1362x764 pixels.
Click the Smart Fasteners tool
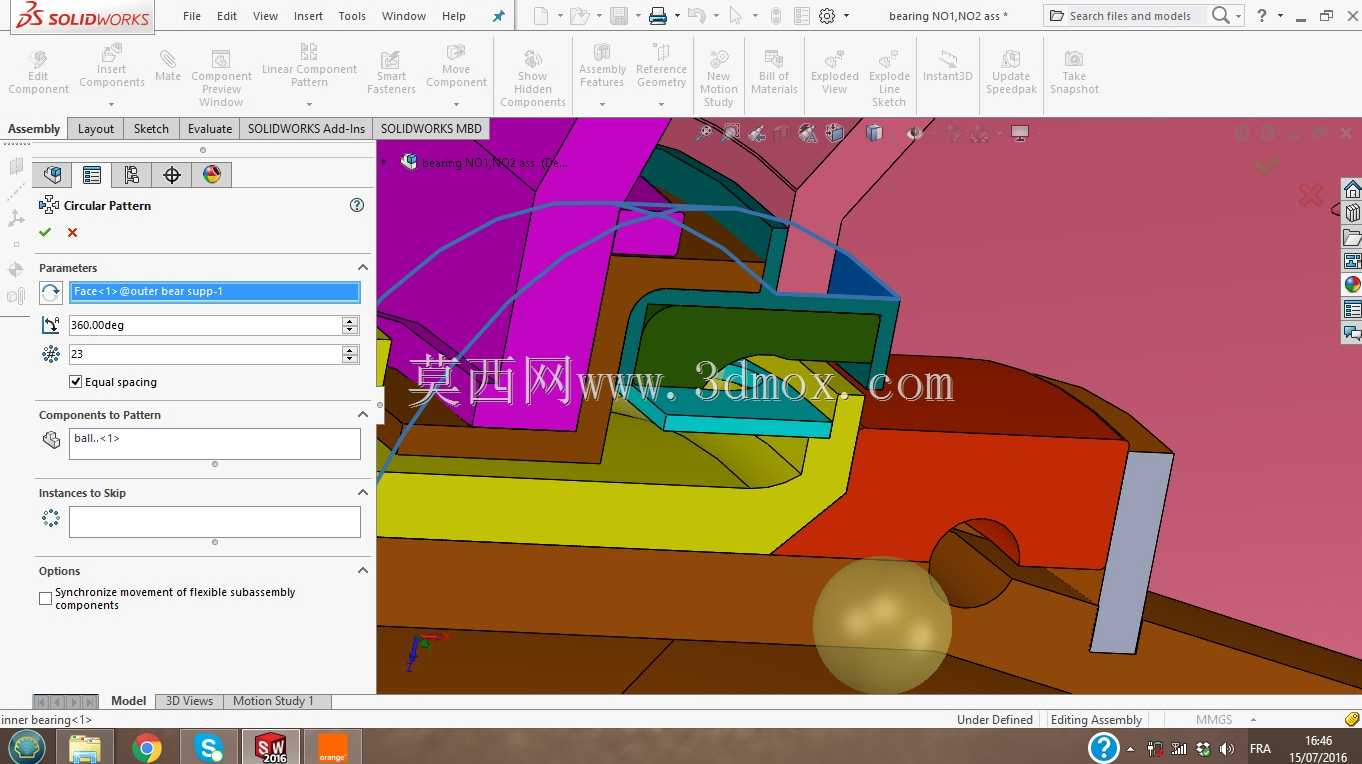click(x=391, y=72)
